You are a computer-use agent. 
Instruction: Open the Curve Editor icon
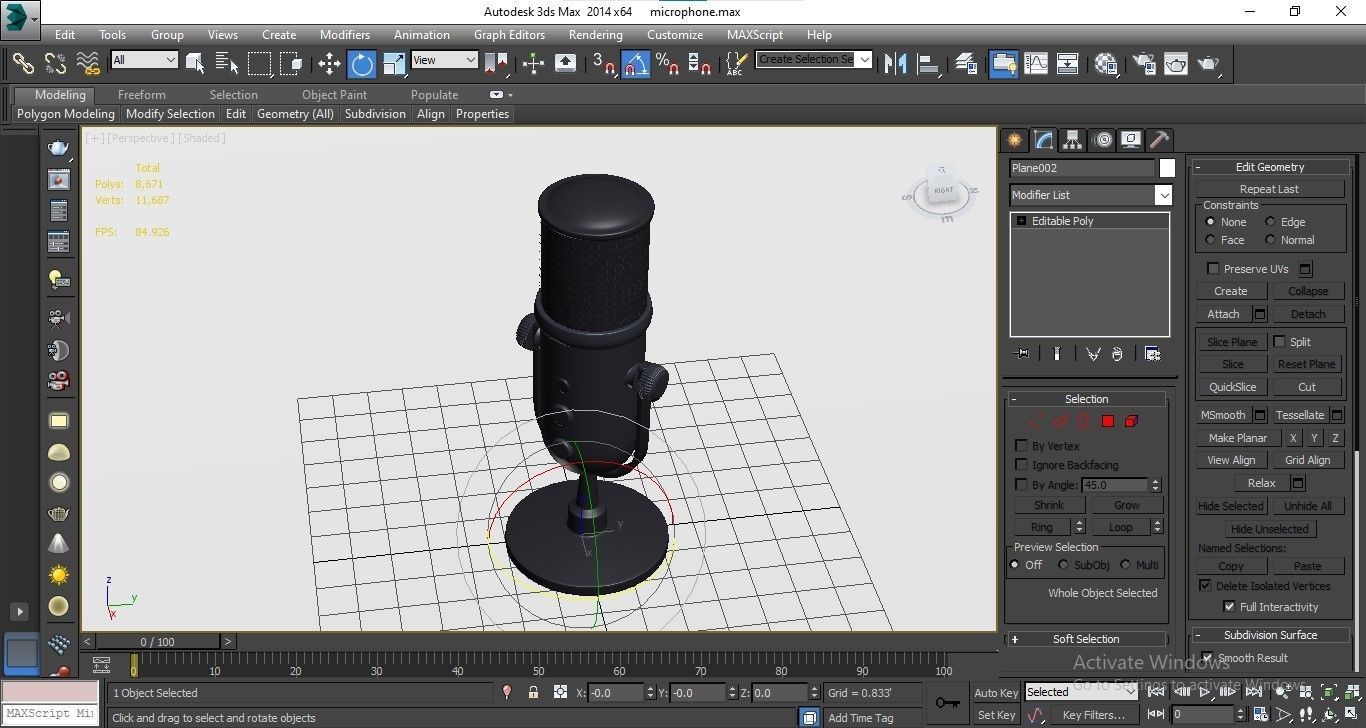pyautogui.click(x=1036, y=63)
